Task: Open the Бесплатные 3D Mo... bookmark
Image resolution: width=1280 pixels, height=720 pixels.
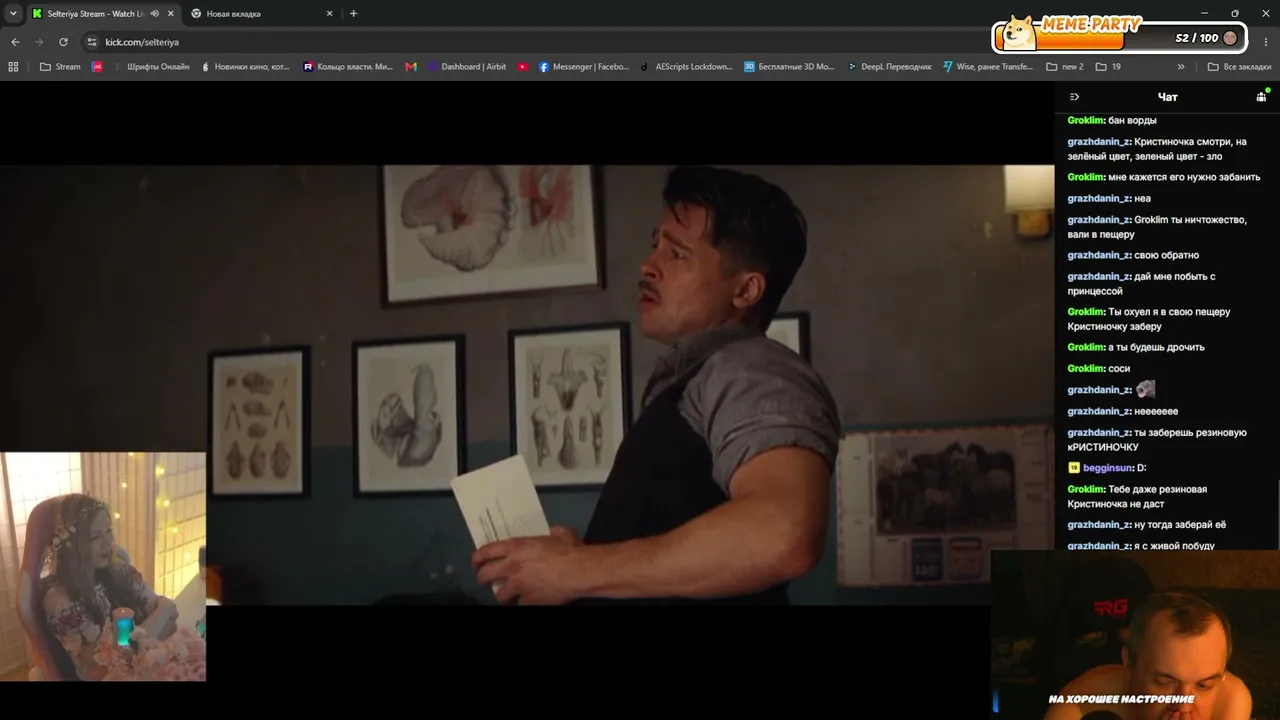Action: [x=789, y=67]
